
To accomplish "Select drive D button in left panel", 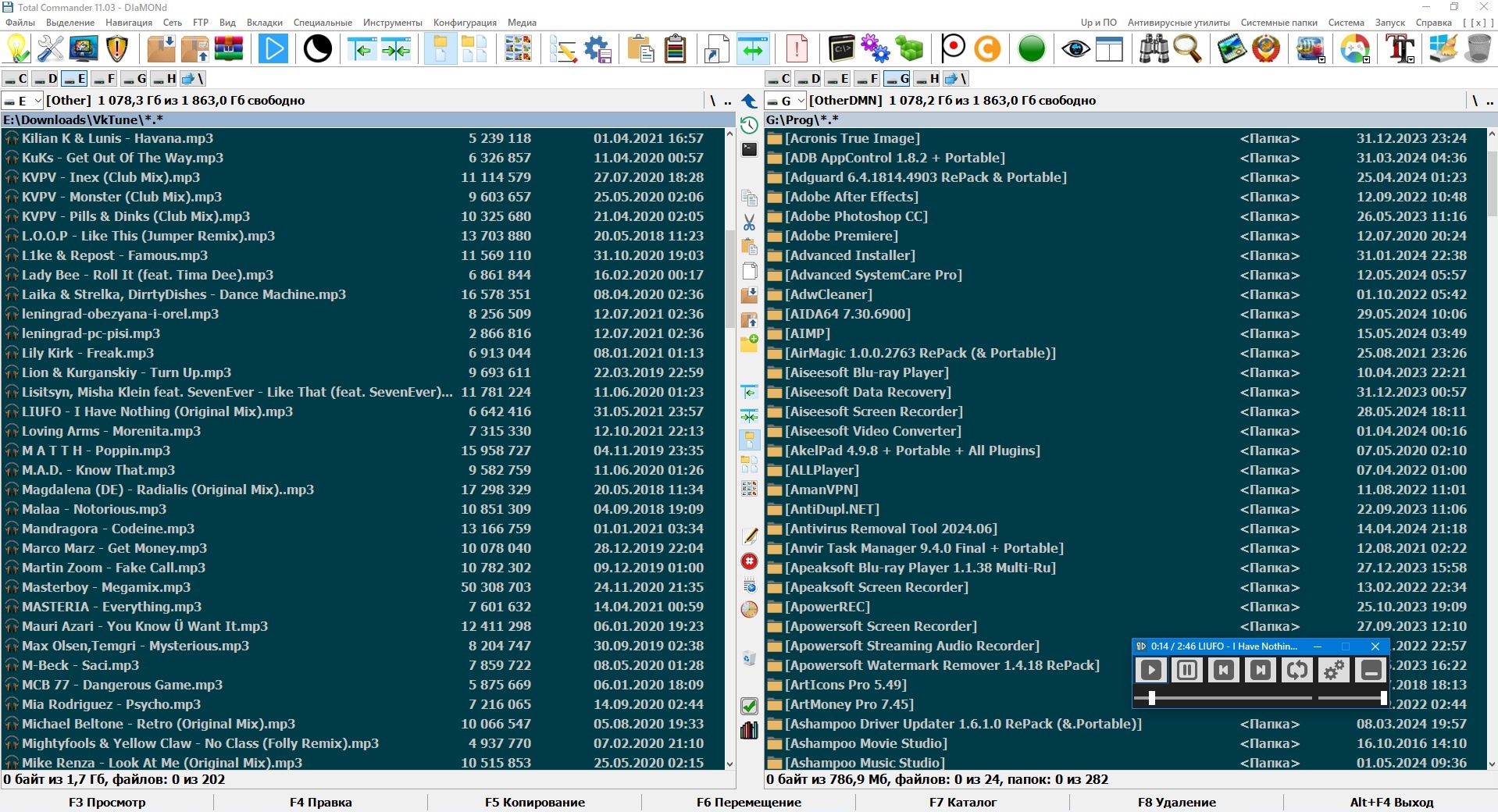I will 45,79.
